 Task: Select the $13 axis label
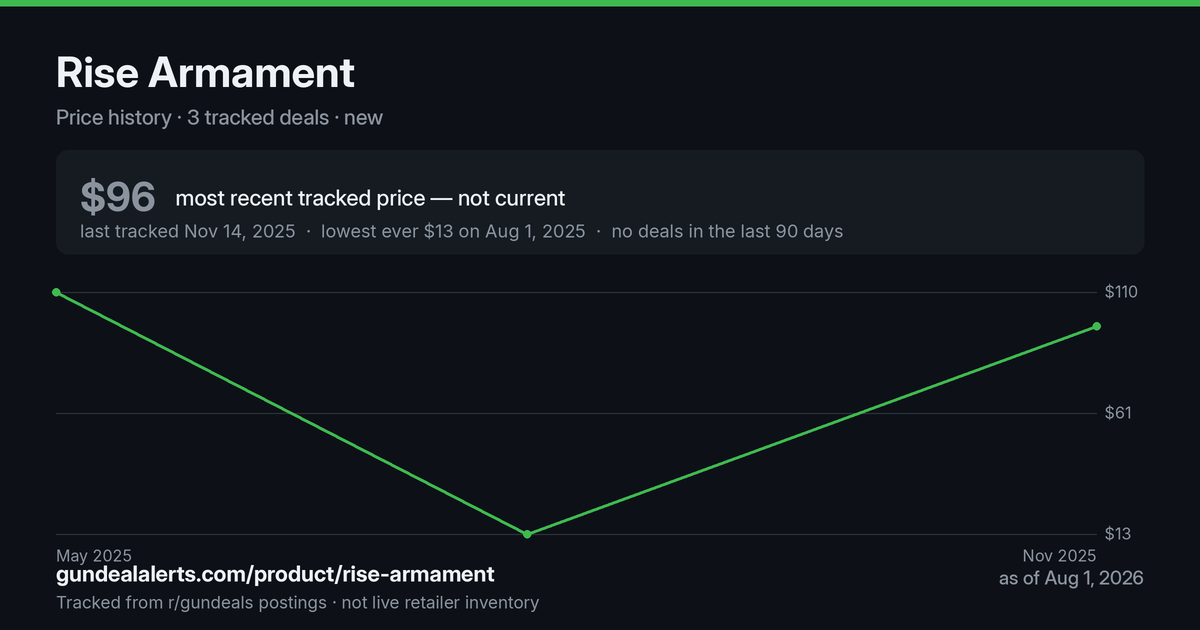pos(1118,534)
